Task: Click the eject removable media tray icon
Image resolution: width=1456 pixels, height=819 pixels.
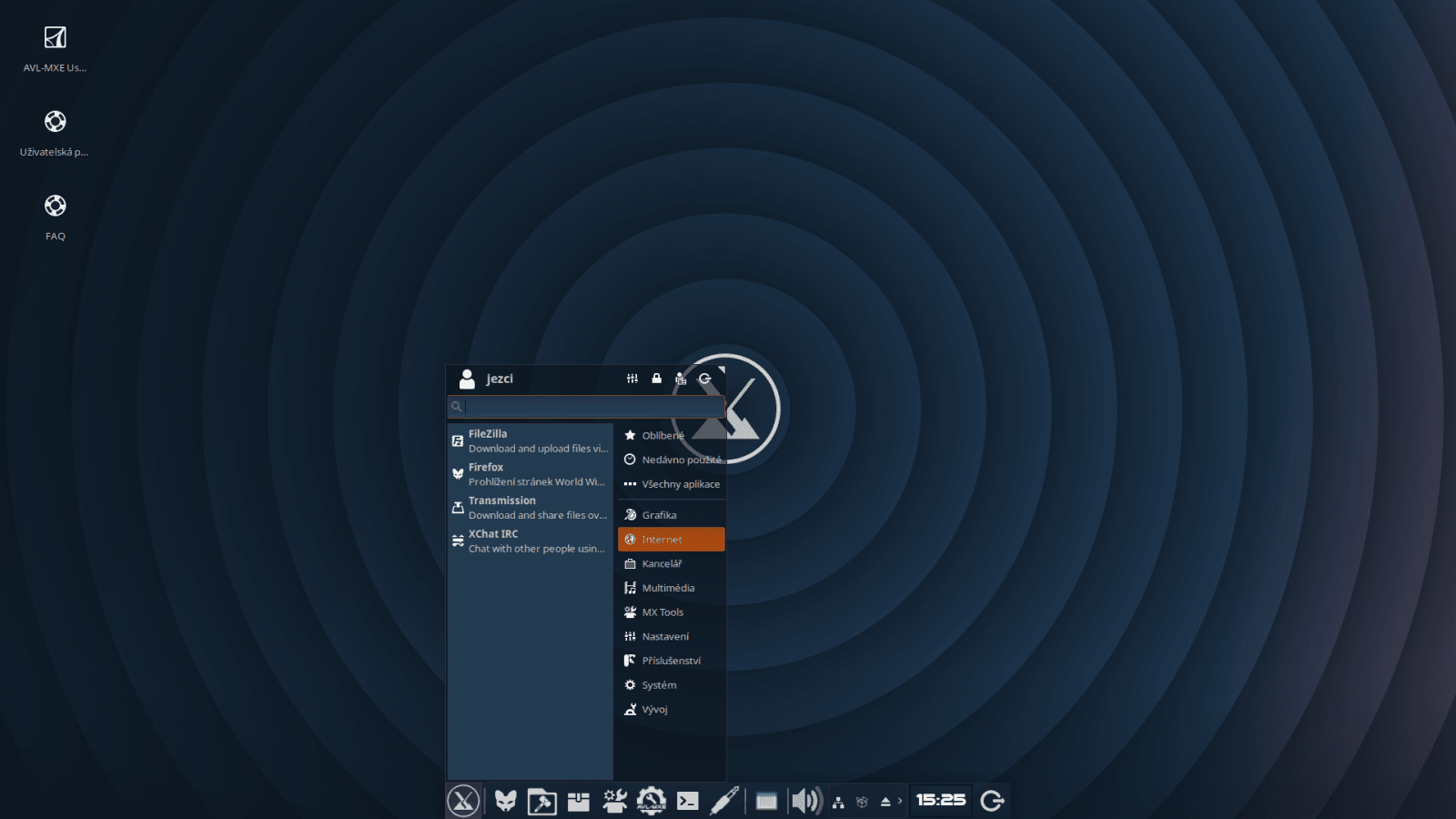Action: coord(885,801)
